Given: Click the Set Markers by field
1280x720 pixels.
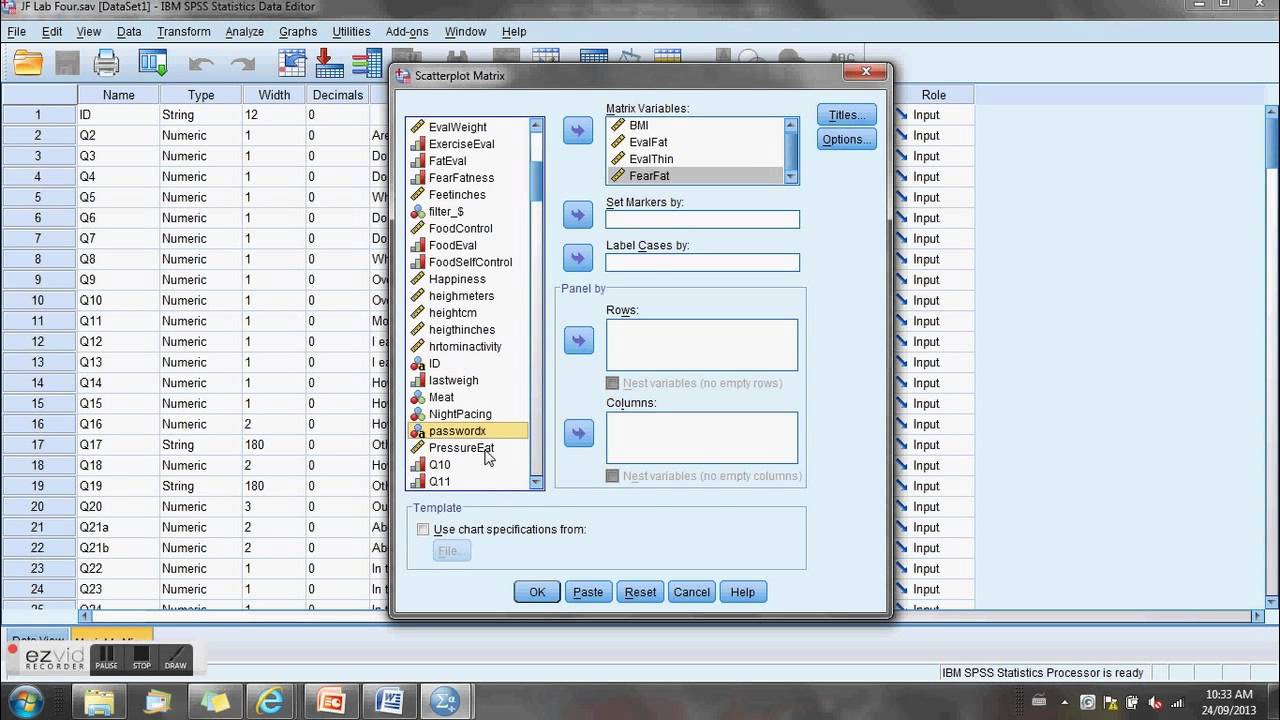Looking at the screenshot, I should coord(702,219).
